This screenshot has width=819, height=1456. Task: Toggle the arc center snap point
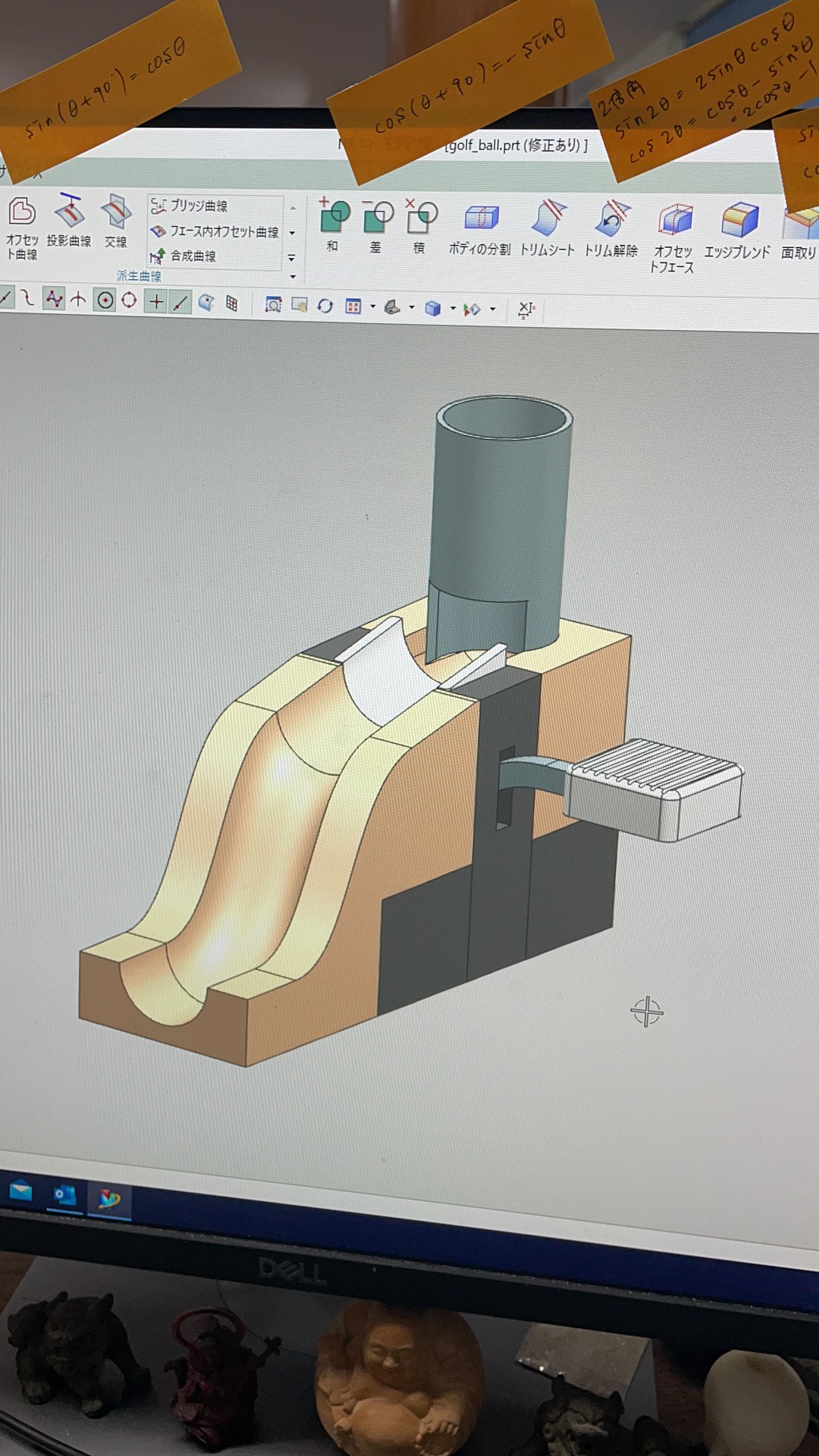coord(105,301)
